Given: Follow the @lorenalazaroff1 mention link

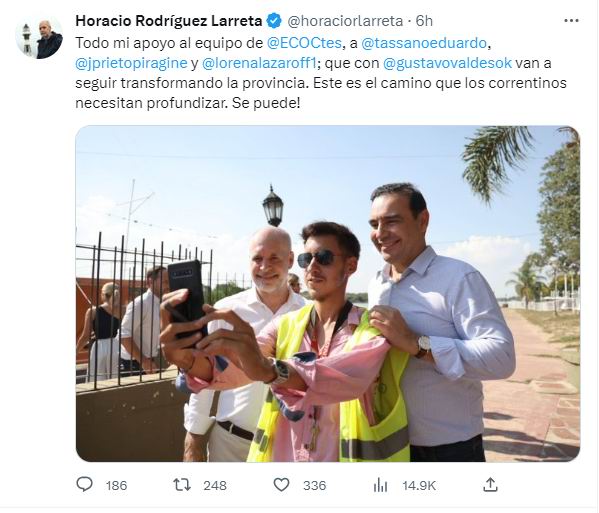Looking at the screenshot, I should click(259, 63).
